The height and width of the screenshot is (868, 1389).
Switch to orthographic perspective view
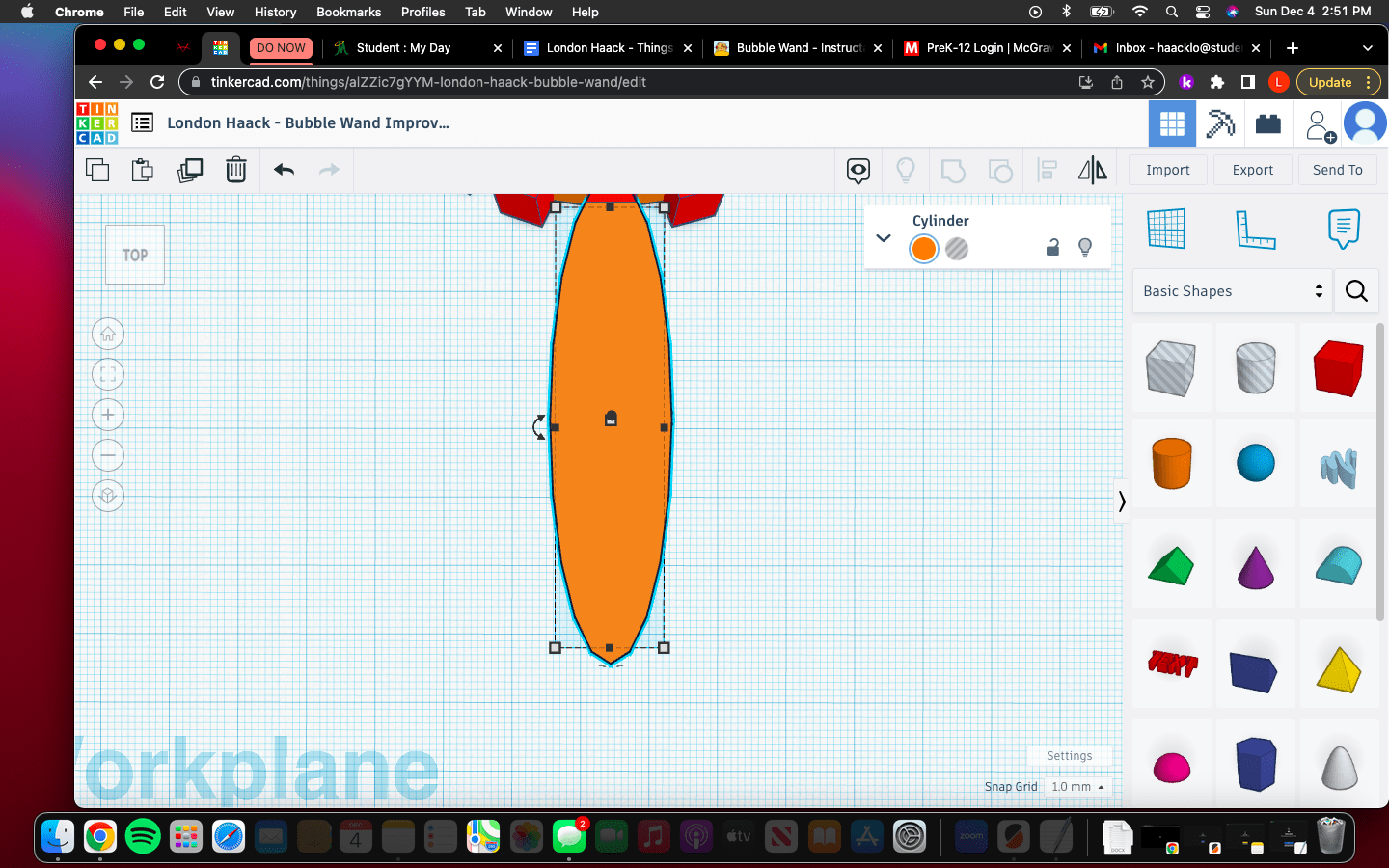(108, 497)
